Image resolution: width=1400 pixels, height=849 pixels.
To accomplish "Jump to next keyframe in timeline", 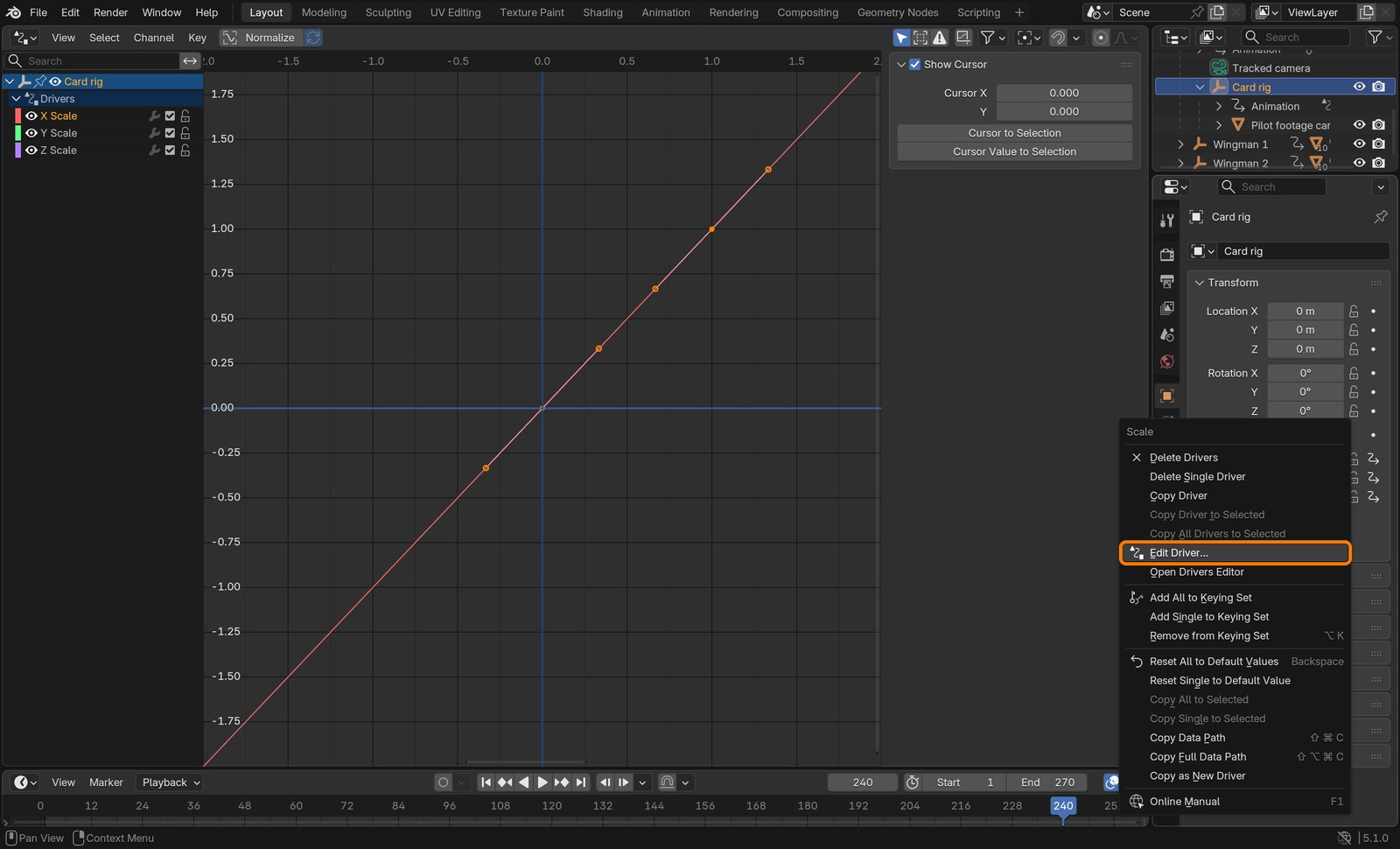I will [x=562, y=782].
